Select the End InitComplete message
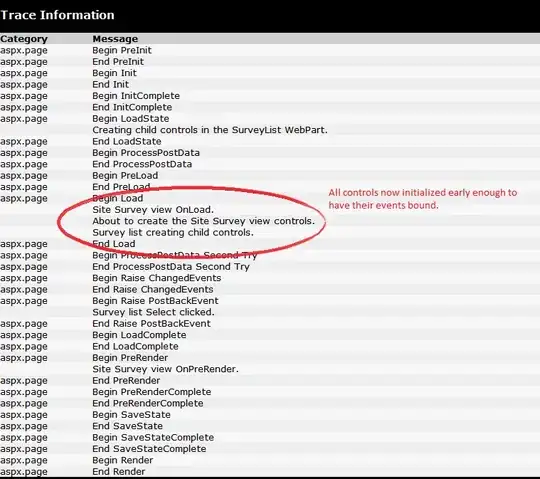 point(132,107)
